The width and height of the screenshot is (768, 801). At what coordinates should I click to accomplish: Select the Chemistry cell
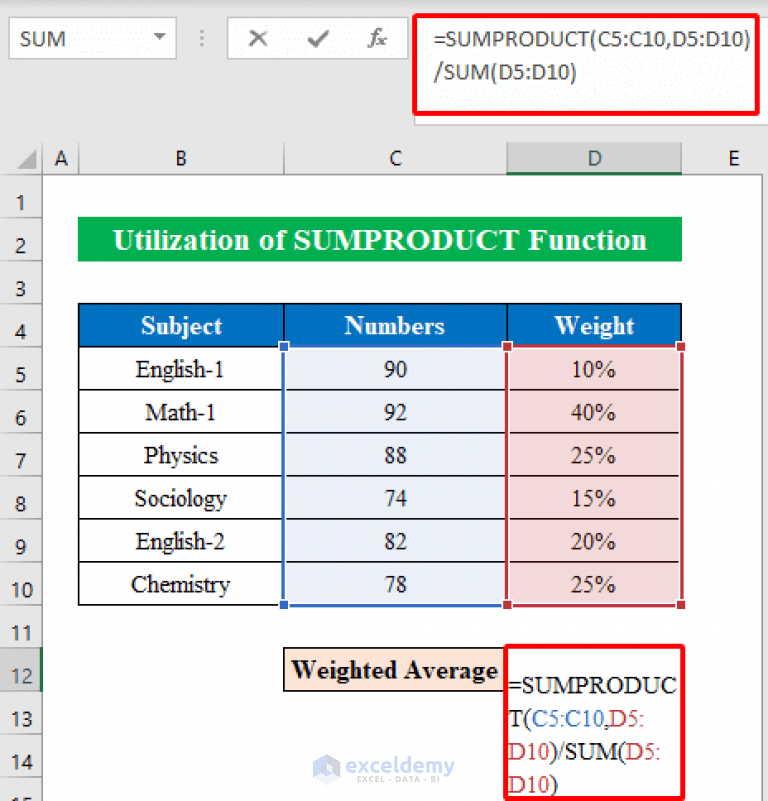181,584
